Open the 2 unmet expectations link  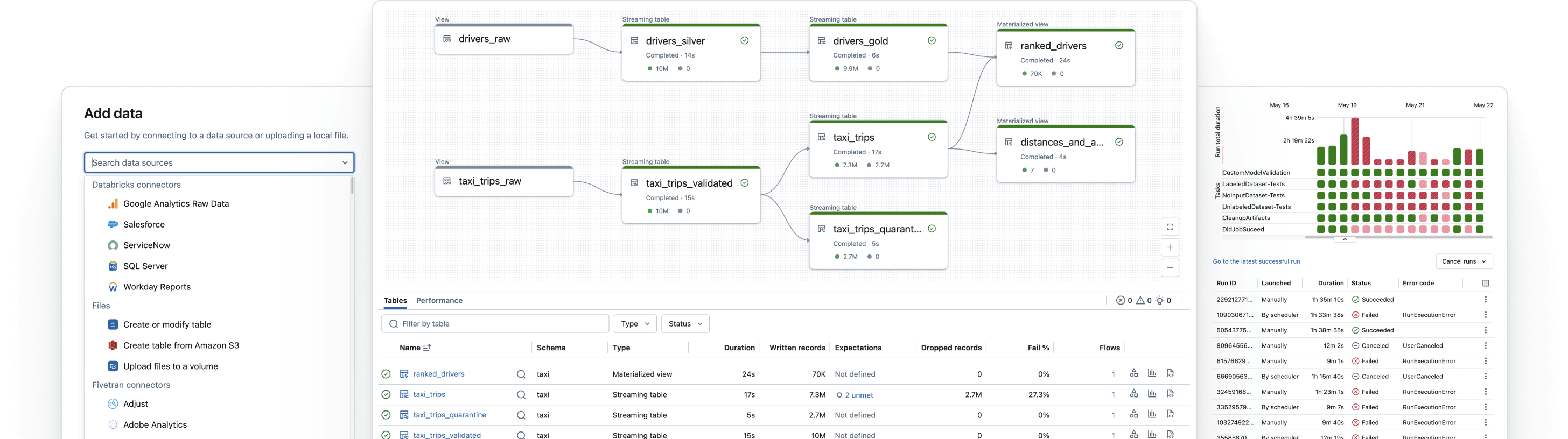click(858, 395)
